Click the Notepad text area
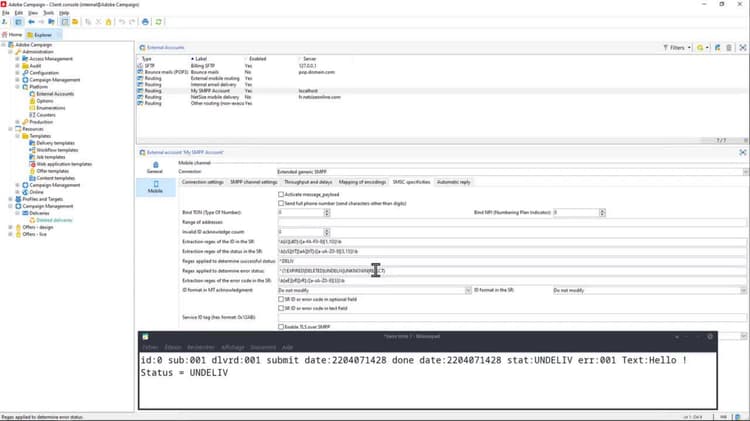 pyautogui.click(x=428, y=380)
